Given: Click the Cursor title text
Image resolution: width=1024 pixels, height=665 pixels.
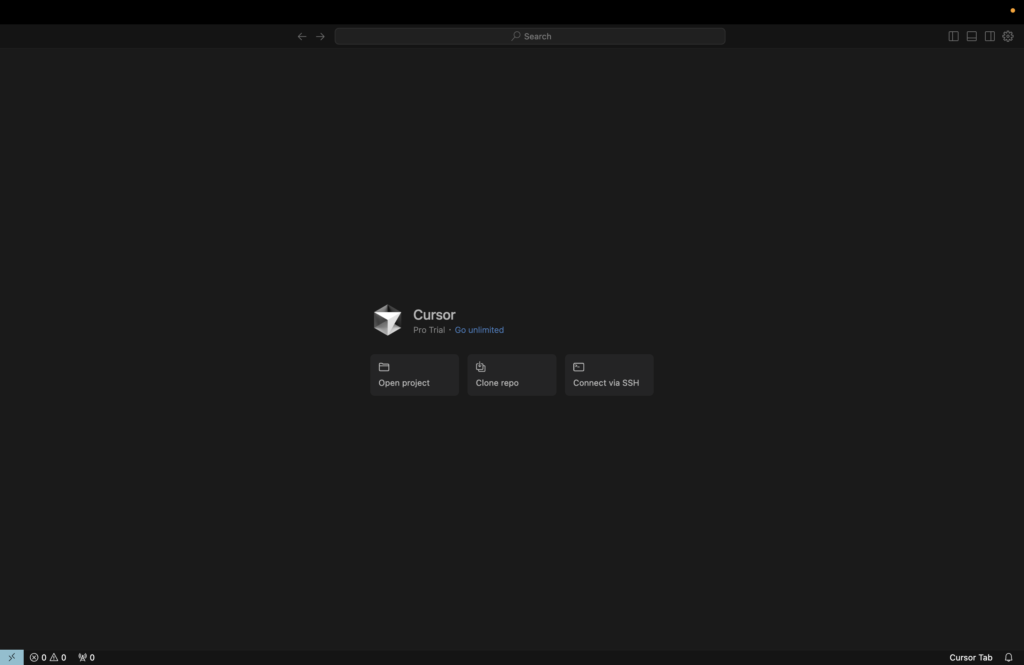Looking at the screenshot, I should 434,315.
